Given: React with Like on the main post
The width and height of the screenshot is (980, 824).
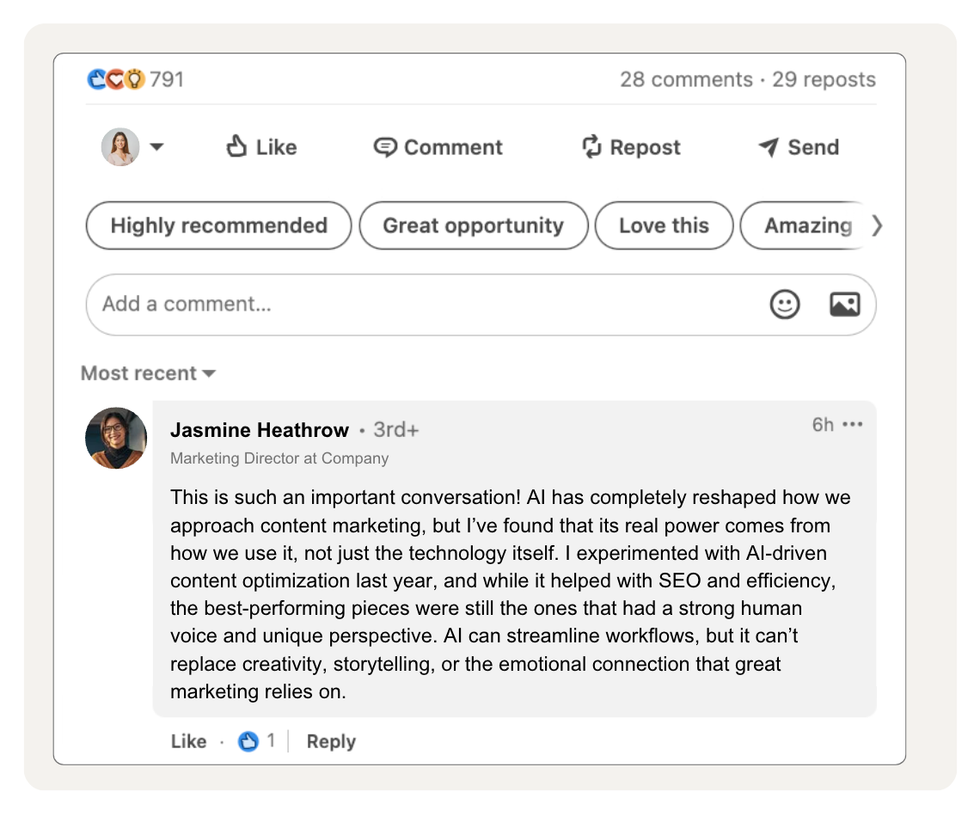Looking at the screenshot, I should 259,147.
